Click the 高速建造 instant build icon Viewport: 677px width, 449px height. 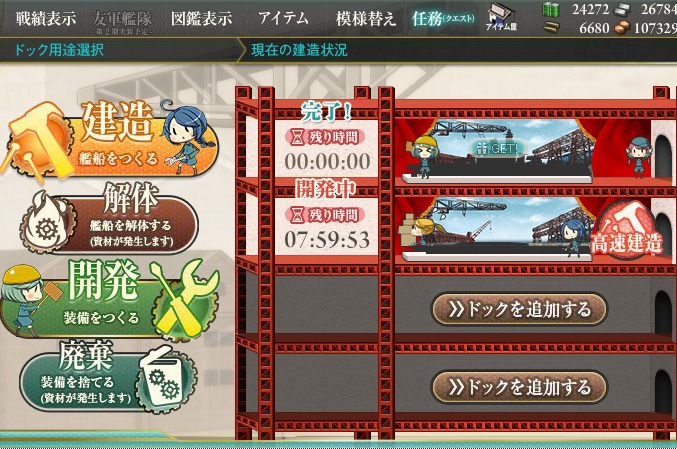[x=626, y=232]
